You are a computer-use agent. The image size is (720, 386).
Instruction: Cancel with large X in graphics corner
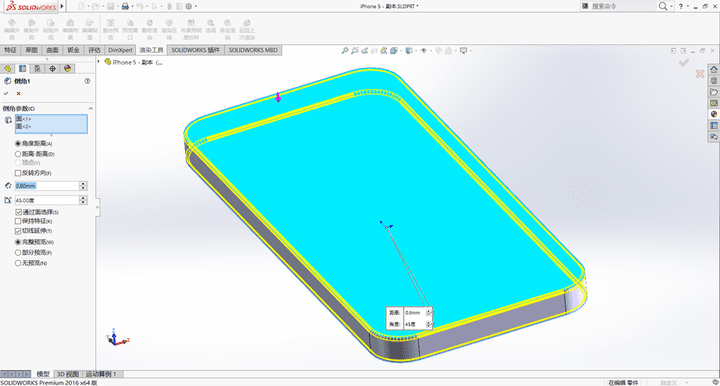click(x=700, y=73)
